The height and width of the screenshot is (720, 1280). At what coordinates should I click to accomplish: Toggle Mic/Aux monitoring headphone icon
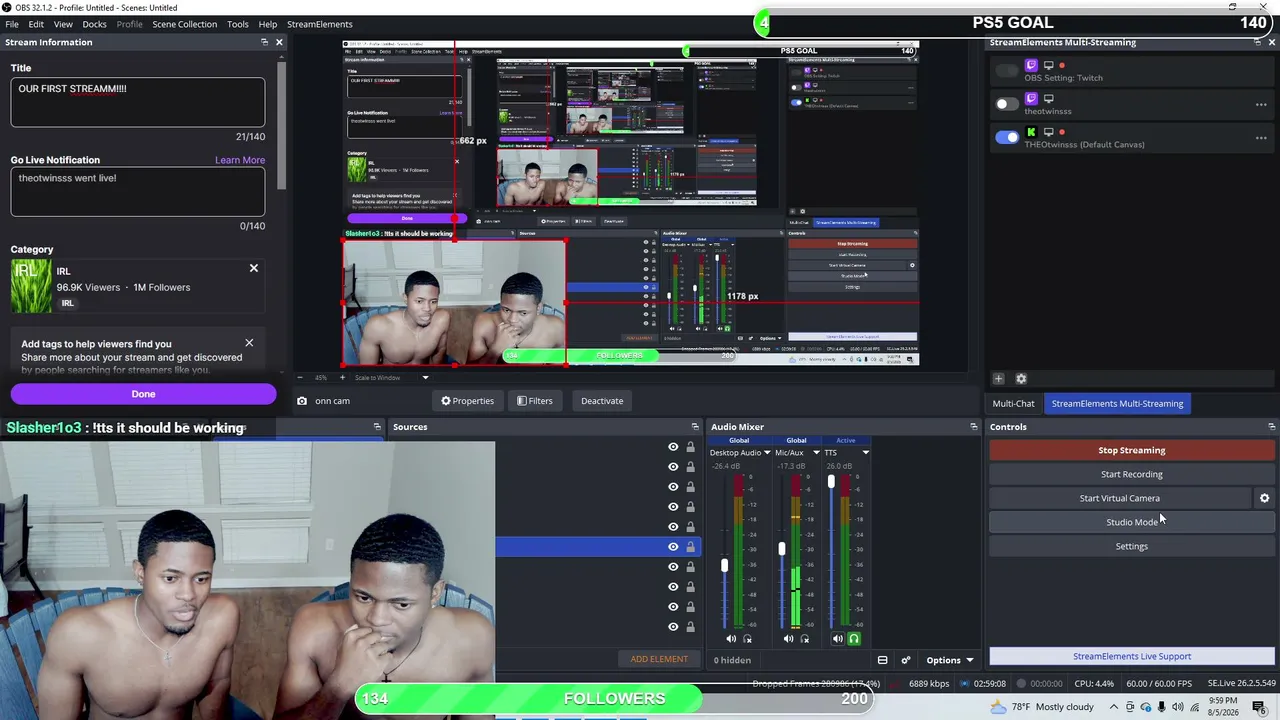click(805, 639)
